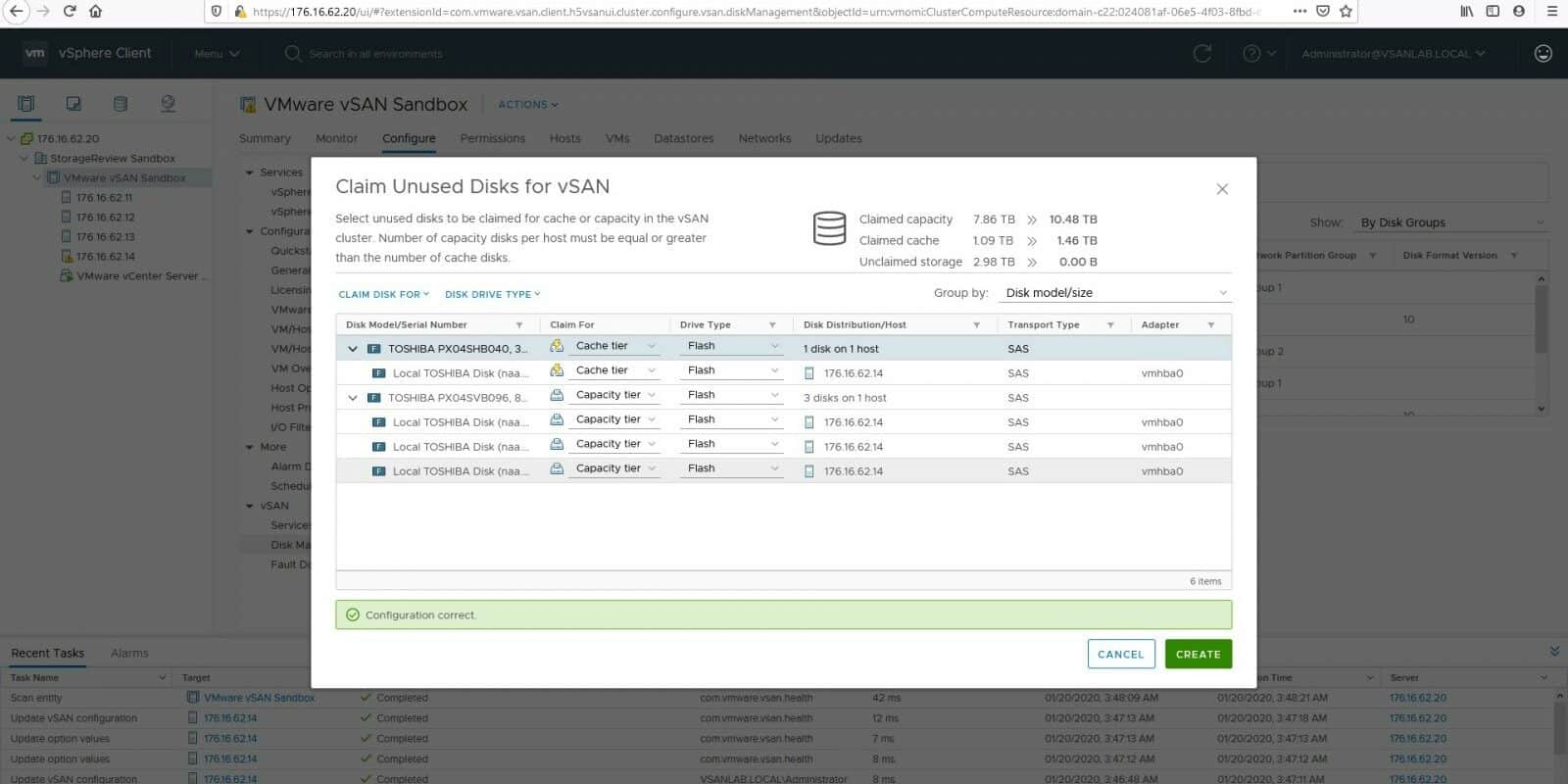Image resolution: width=1568 pixels, height=784 pixels.
Task: Switch to the Networks tab
Action: [764, 139]
